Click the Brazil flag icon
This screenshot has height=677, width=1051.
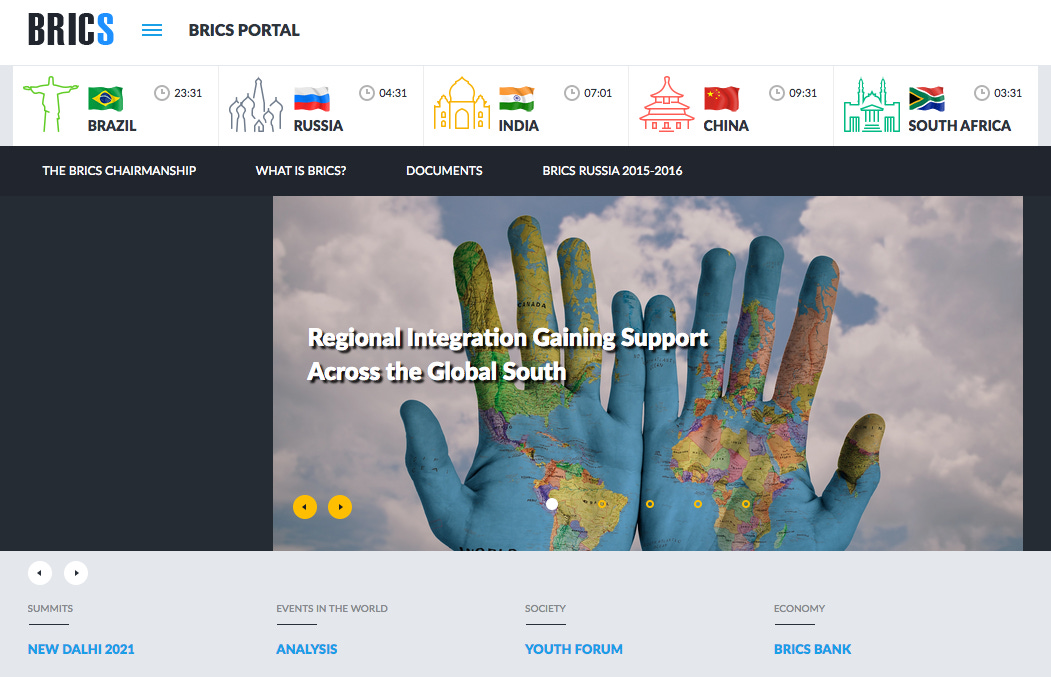[x=105, y=99]
